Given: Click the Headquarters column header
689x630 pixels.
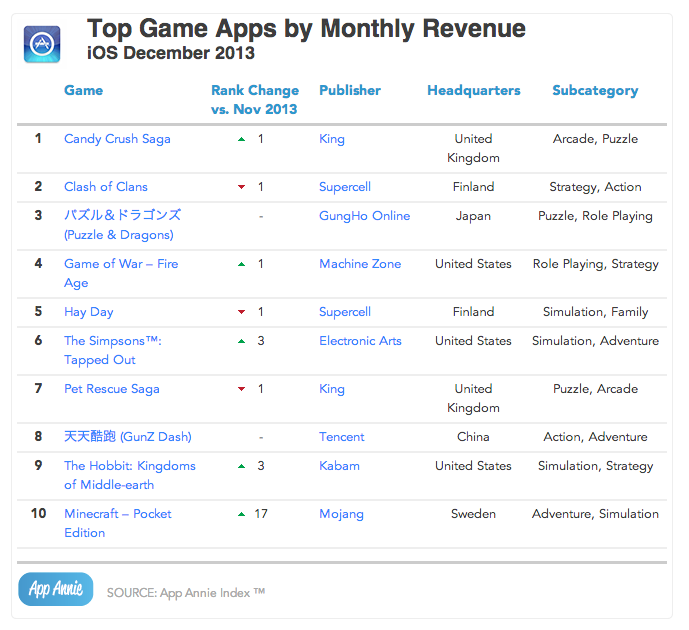Looking at the screenshot, I should pyautogui.click(x=474, y=91).
